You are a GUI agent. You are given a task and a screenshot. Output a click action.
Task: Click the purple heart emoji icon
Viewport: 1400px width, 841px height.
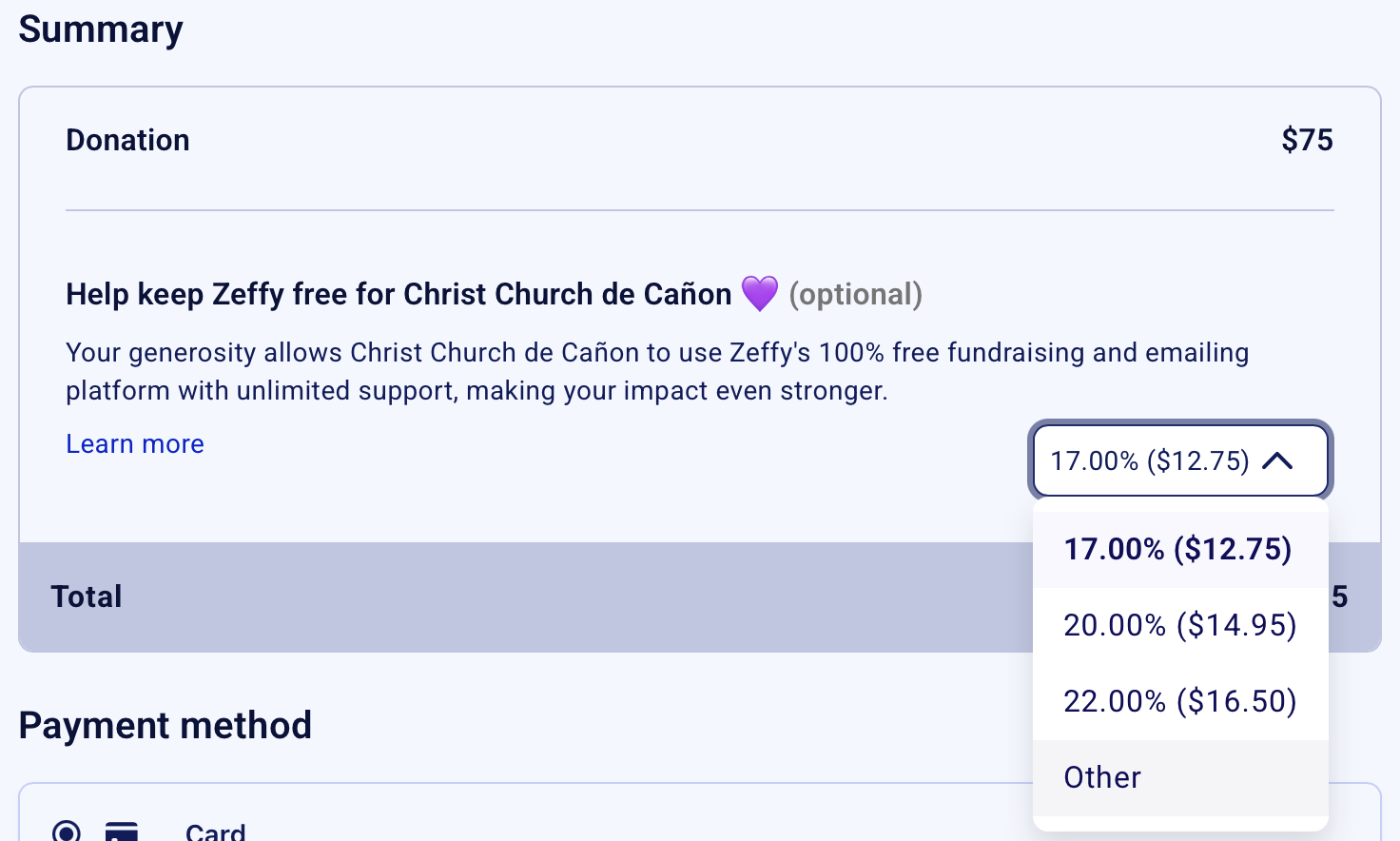pyautogui.click(x=759, y=294)
